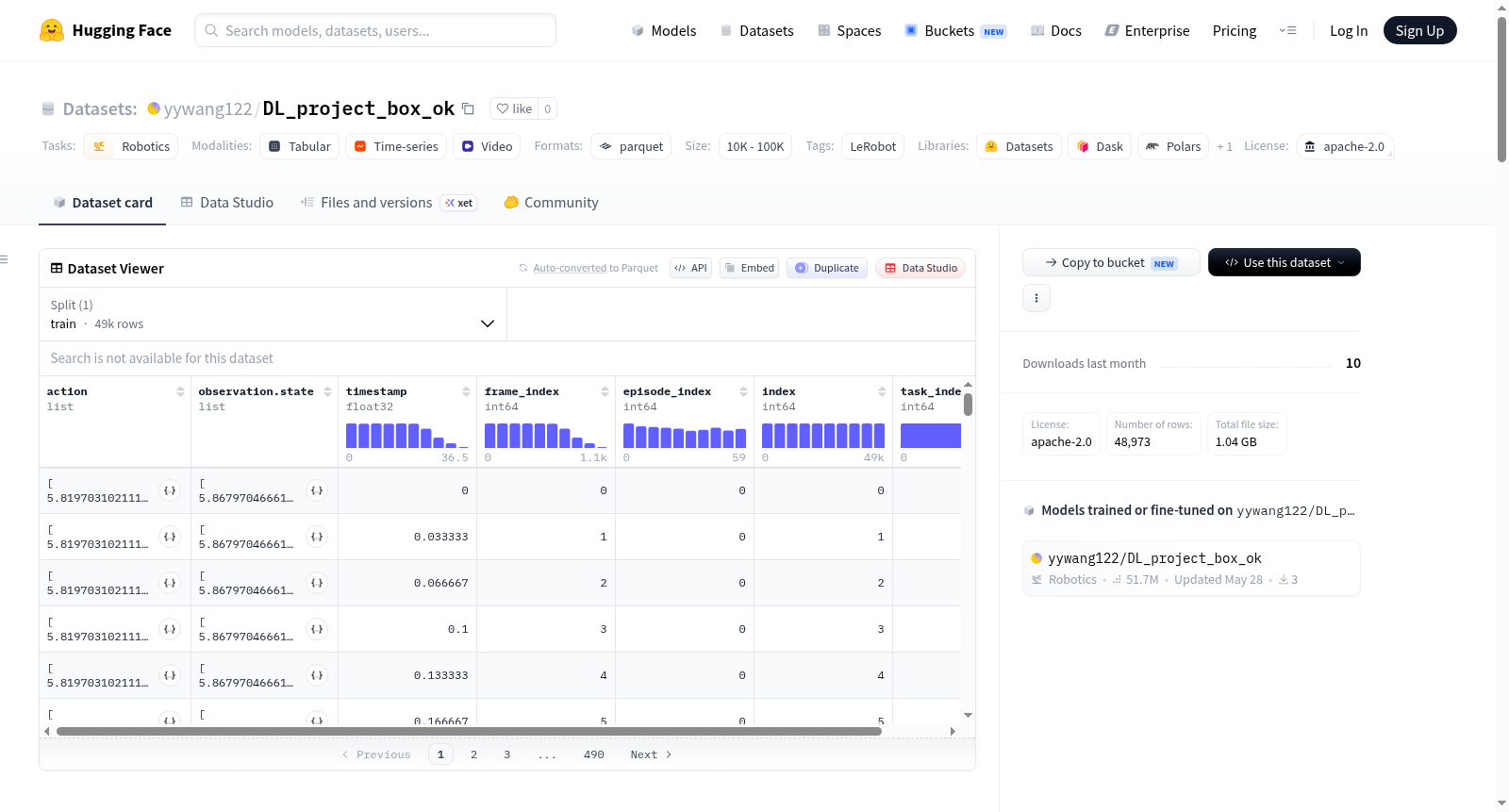Open Data Studio from the viewer toolbar
This screenshot has height=812, width=1509.
click(x=920, y=268)
